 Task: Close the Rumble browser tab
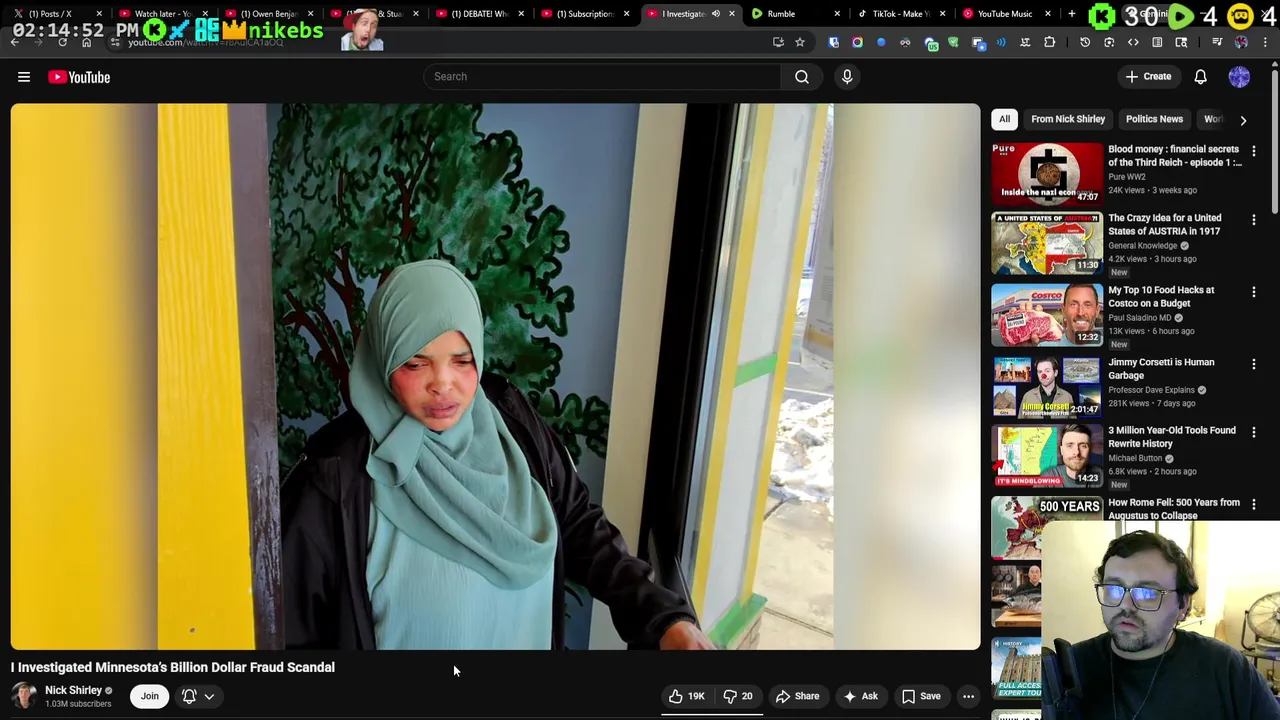pos(837,14)
